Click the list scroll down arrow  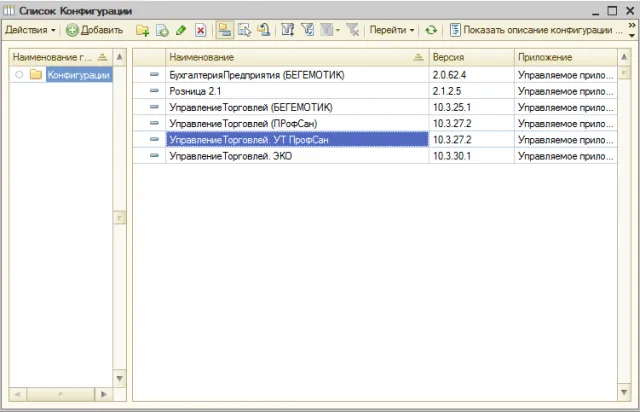click(624, 392)
